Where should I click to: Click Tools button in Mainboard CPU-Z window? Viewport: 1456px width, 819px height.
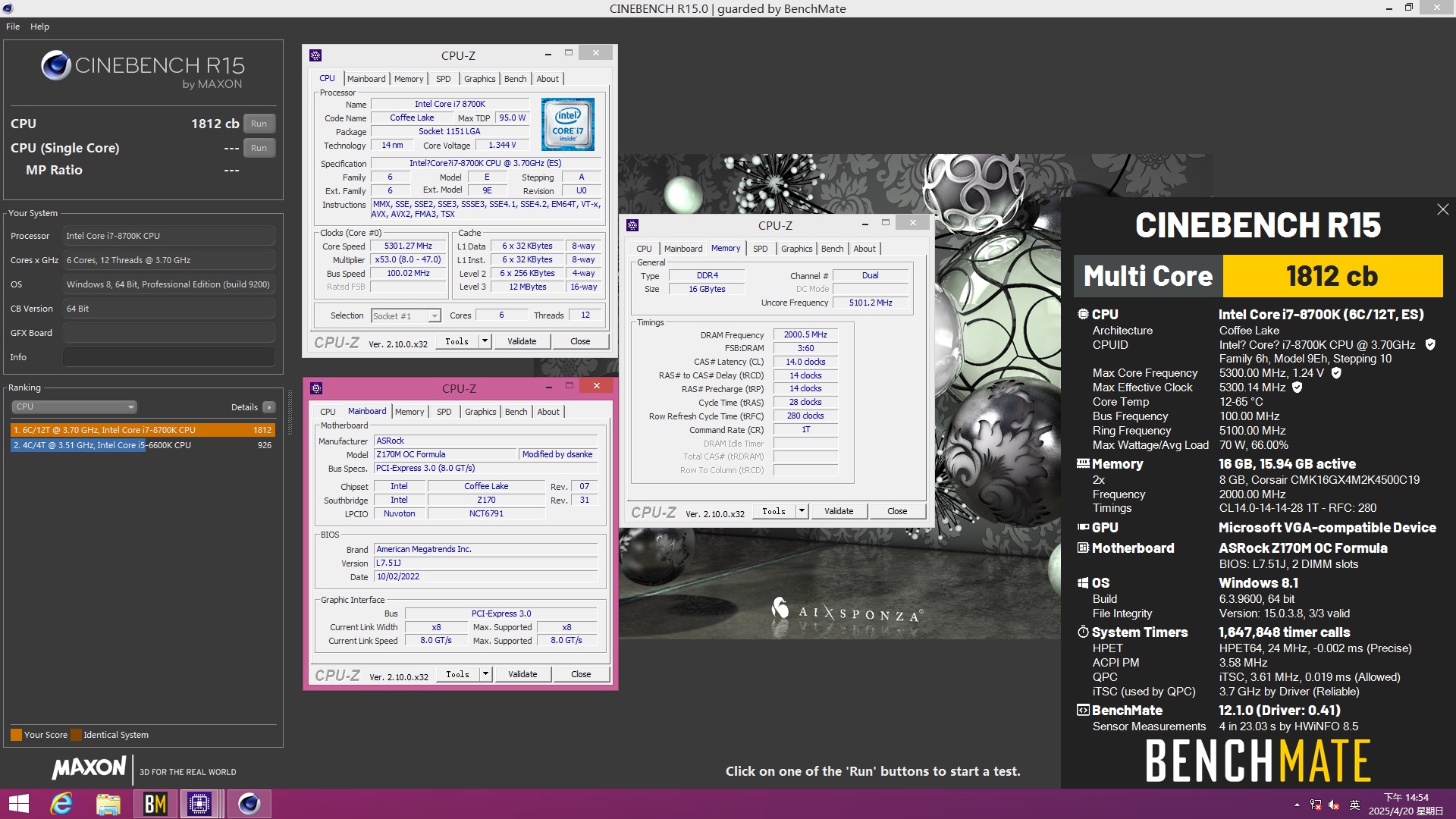457,674
